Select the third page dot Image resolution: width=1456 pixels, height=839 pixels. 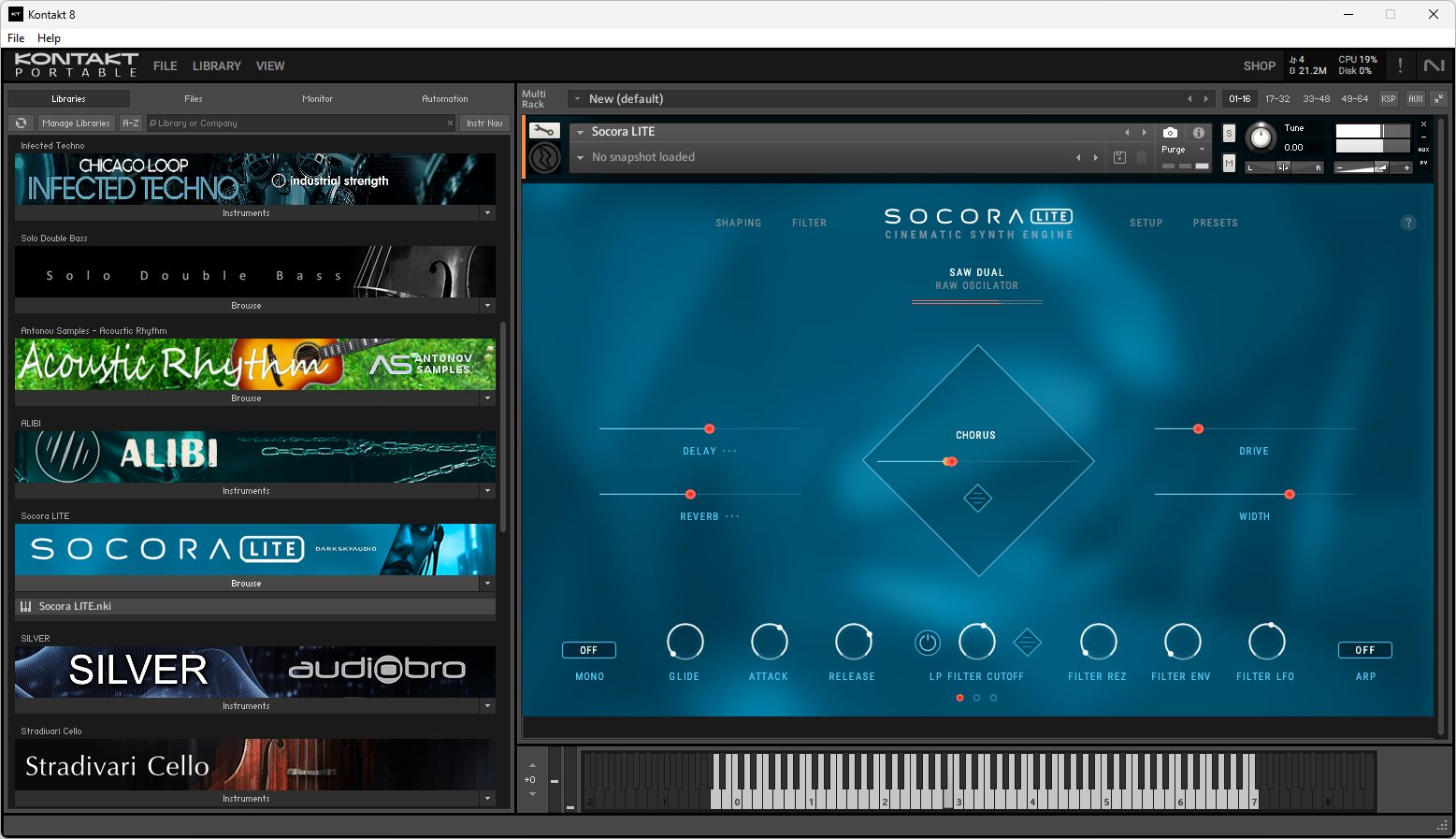pos(993,698)
